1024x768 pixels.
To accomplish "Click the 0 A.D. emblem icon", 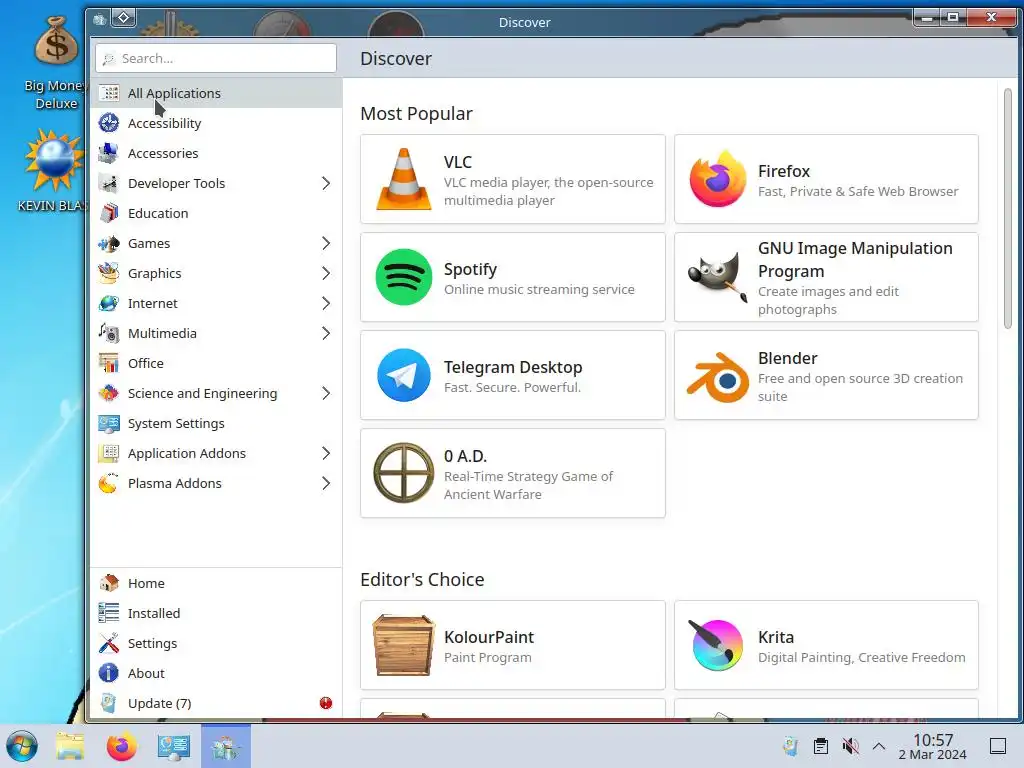I will [x=404, y=473].
